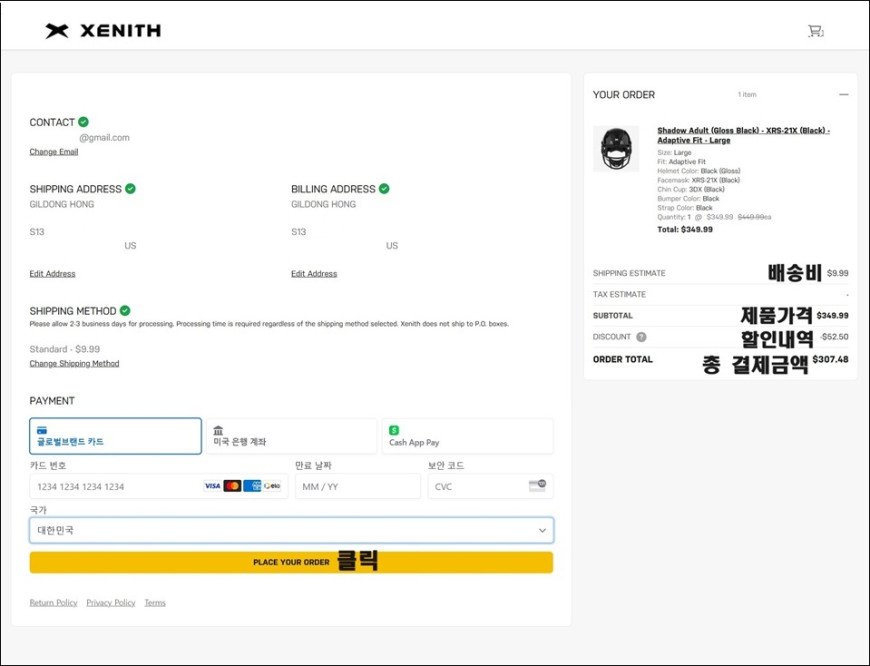The image size is (870, 666).
Task: Click the bank icon on 미국 은행 계좌
Action: point(218,430)
